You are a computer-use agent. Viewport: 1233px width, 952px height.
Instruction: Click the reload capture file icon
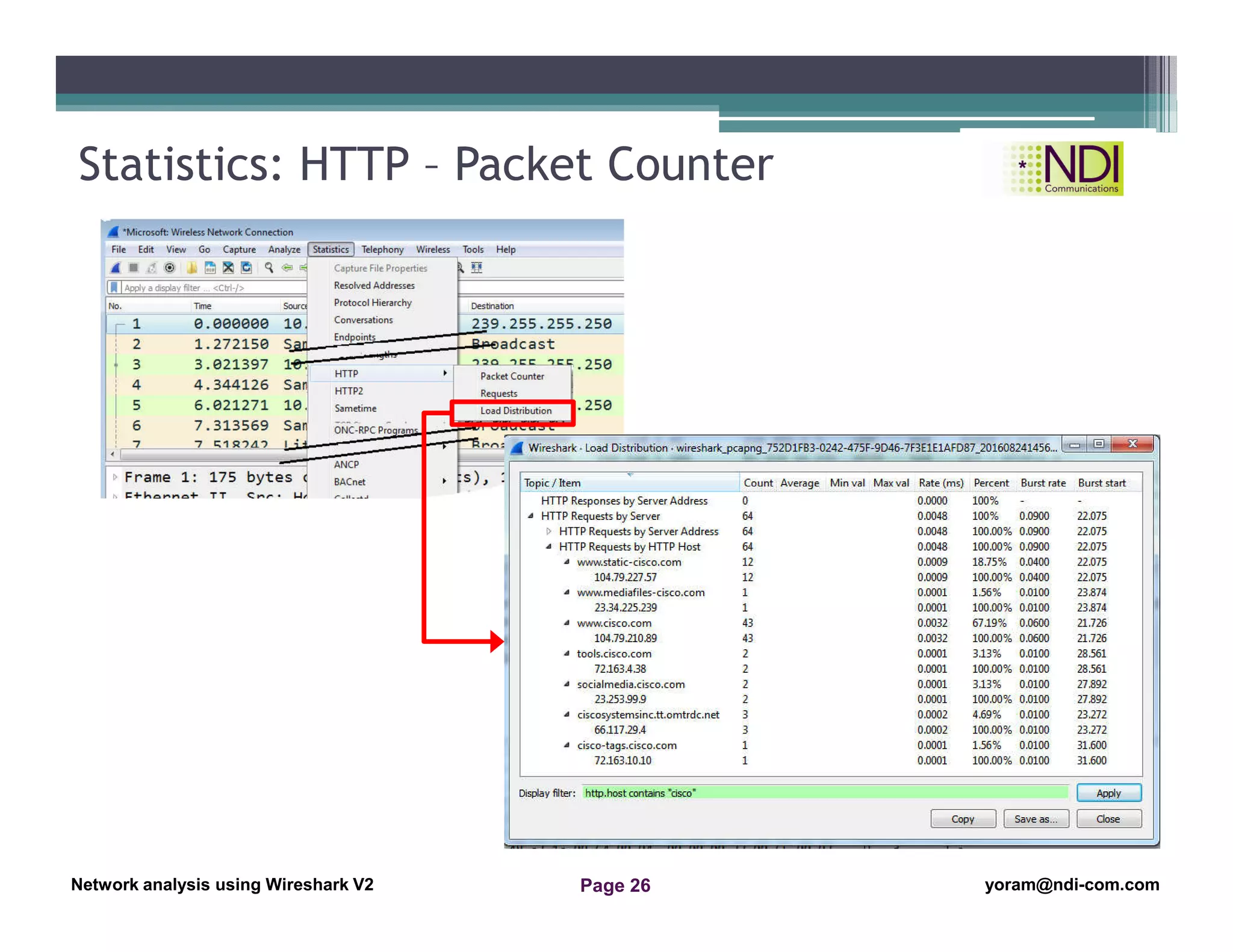(246, 268)
